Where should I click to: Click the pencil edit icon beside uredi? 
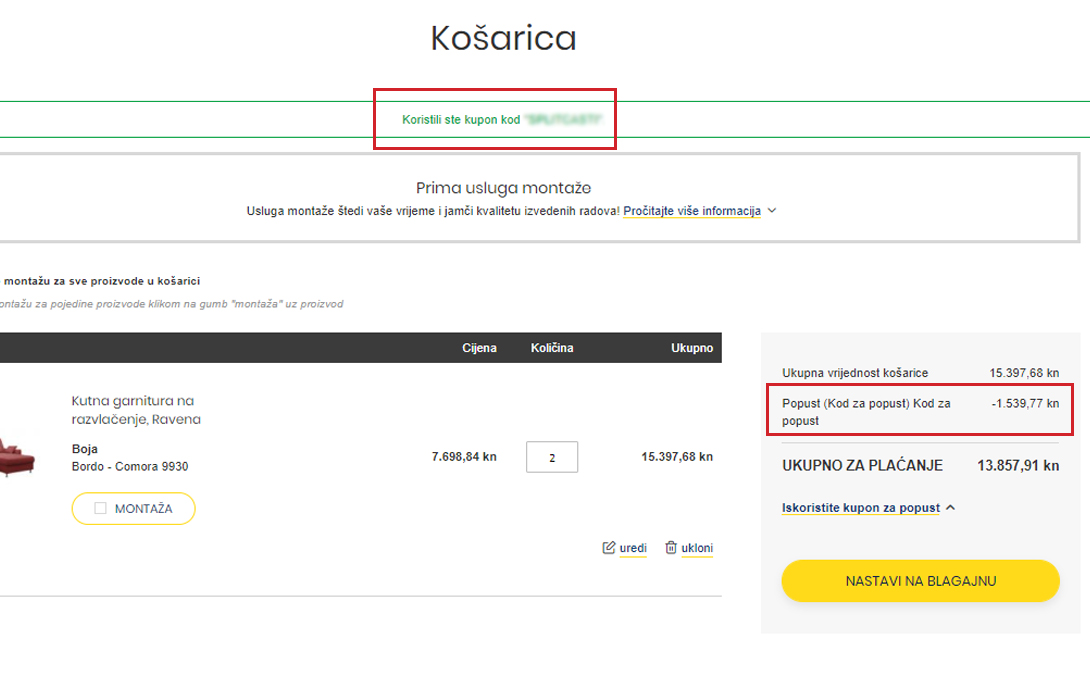click(609, 548)
